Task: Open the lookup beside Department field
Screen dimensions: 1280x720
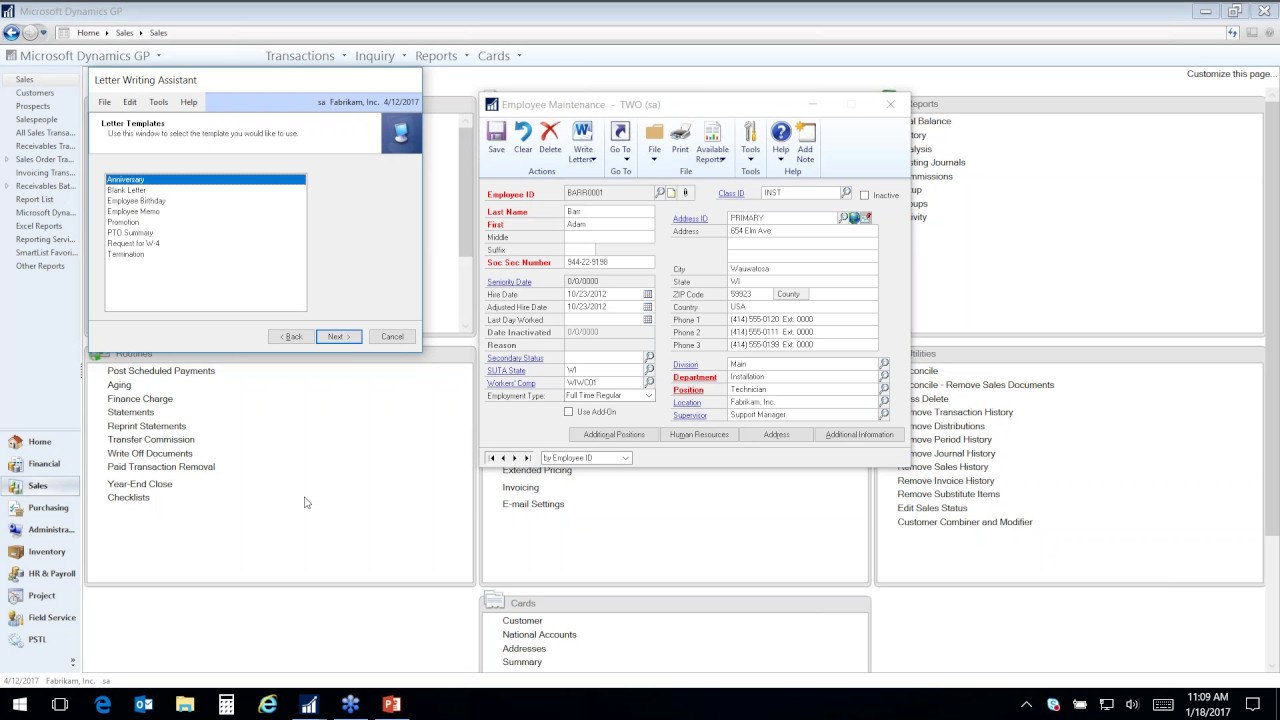Action: click(x=884, y=376)
